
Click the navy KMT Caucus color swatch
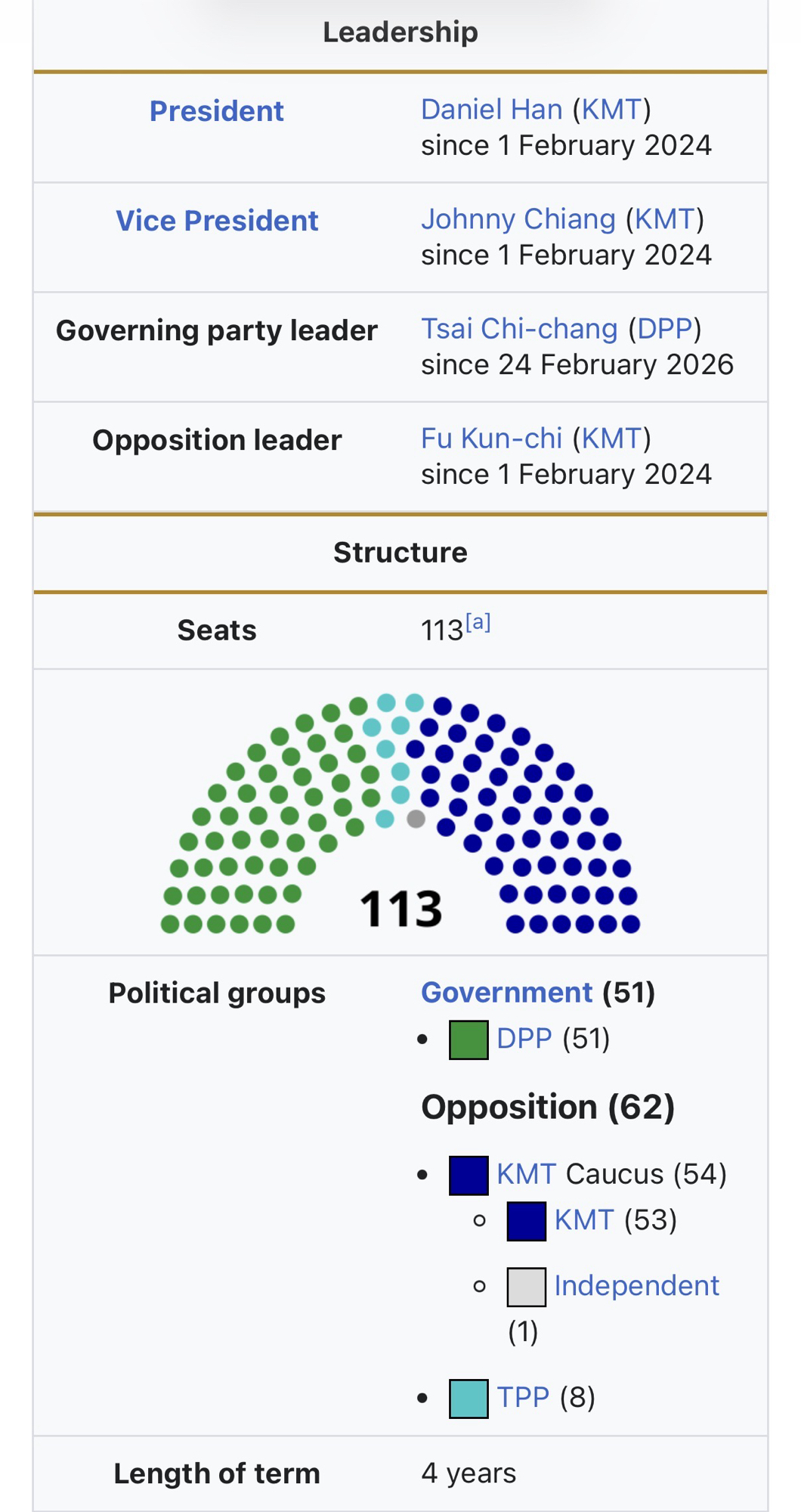(x=469, y=1176)
